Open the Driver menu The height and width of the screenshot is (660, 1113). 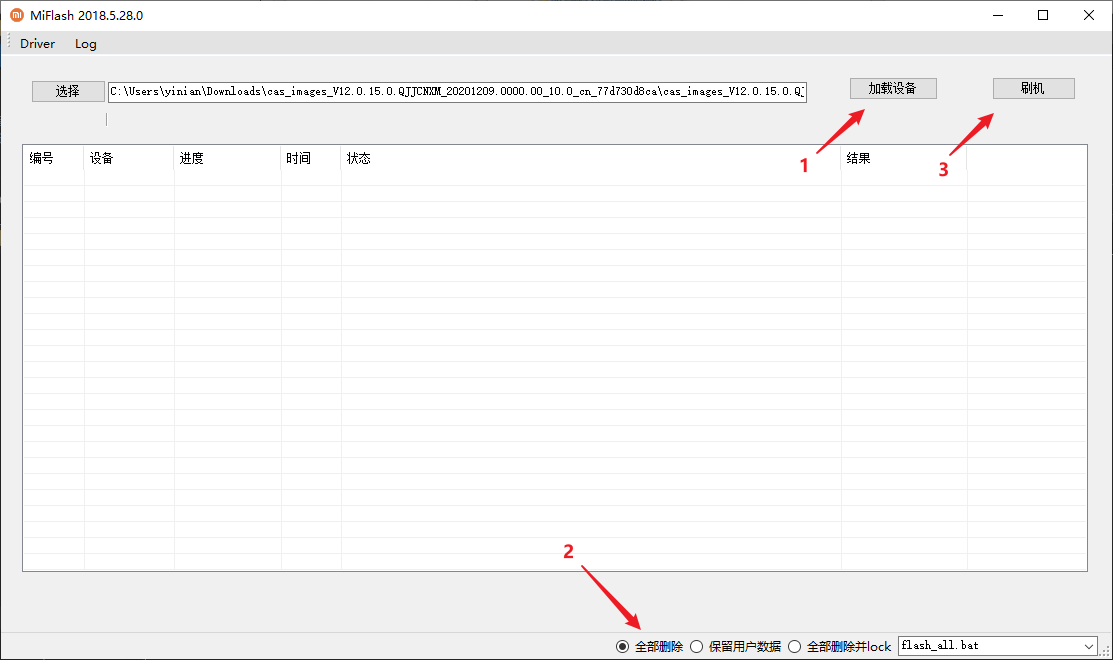point(38,43)
